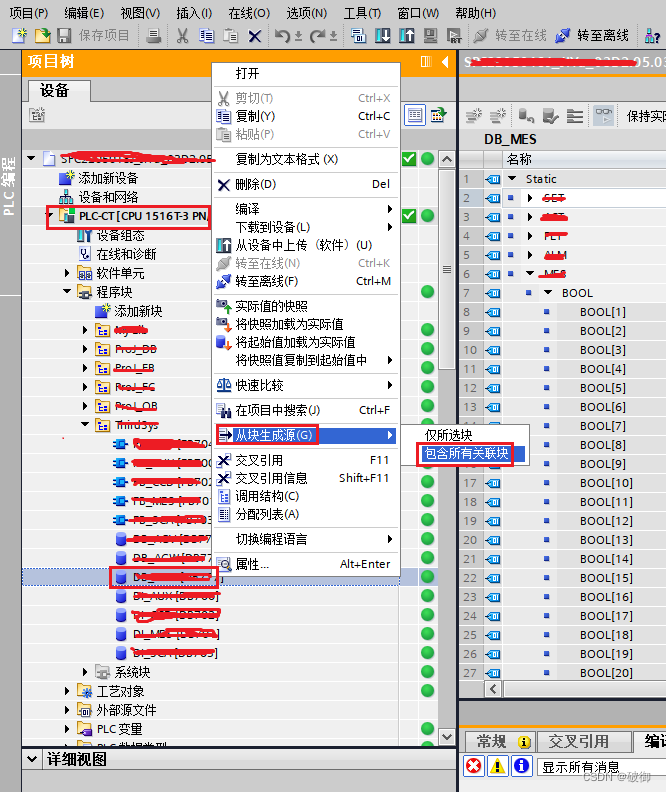
Task: Open the 帮助(H) menu
Action: [x=476, y=13]
